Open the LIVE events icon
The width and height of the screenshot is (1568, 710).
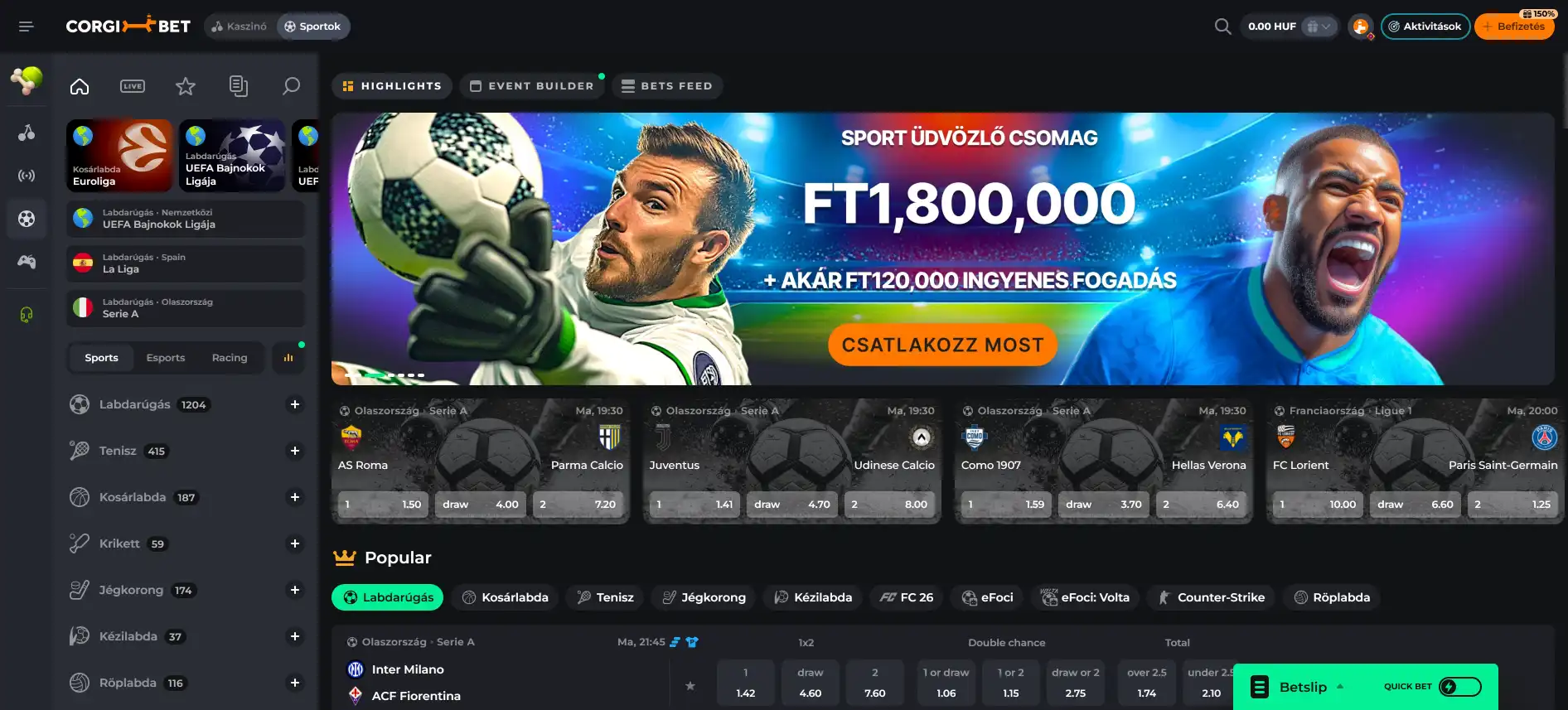133,86
